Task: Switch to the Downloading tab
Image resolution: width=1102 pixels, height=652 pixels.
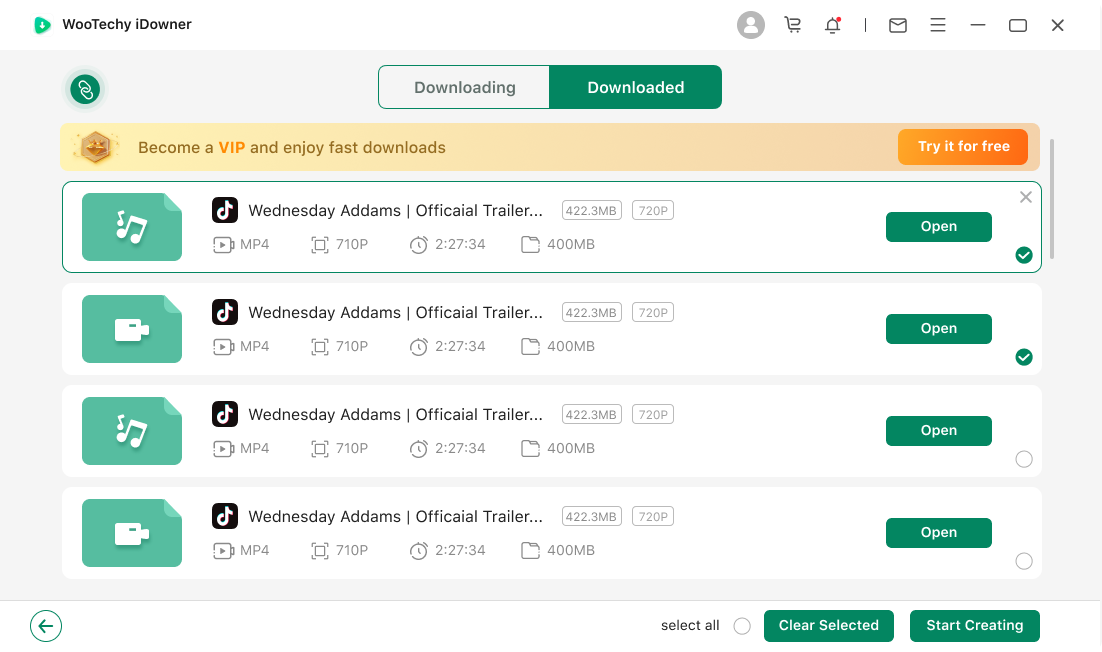Action: point(464,87)
